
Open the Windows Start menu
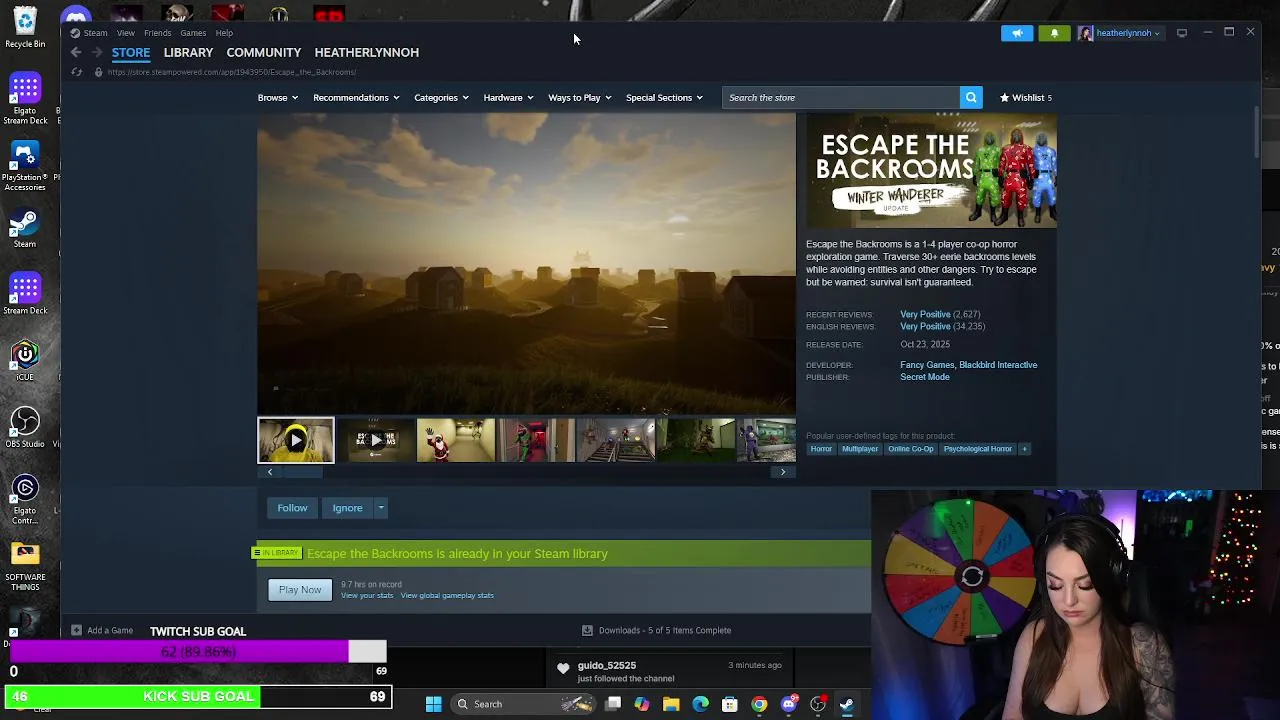[x=434, y=704]
